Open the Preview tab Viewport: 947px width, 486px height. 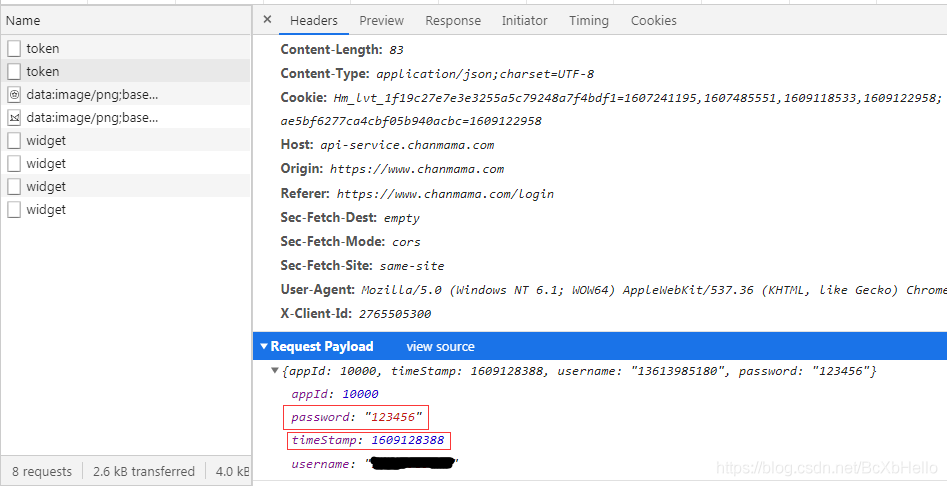point(381,21)
